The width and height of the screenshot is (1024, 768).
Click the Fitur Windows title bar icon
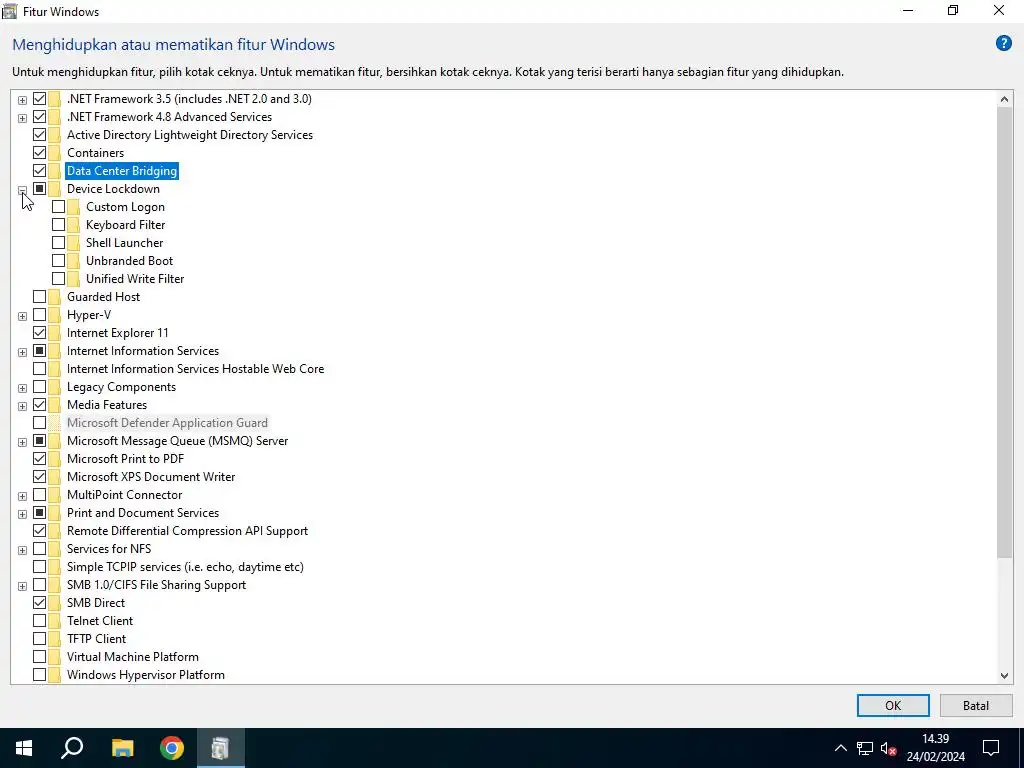10,11
